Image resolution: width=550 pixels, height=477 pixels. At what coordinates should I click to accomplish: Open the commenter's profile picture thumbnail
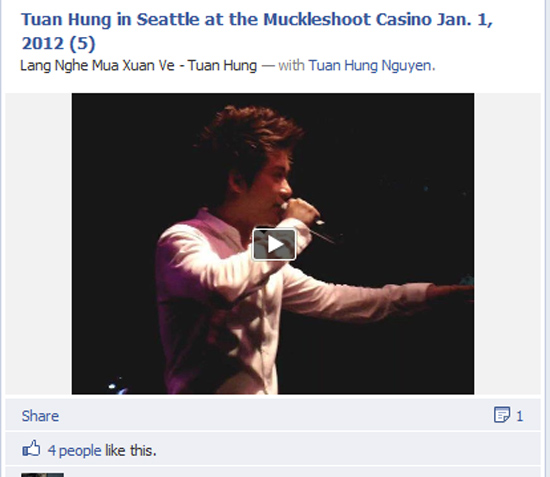(42, 475)
